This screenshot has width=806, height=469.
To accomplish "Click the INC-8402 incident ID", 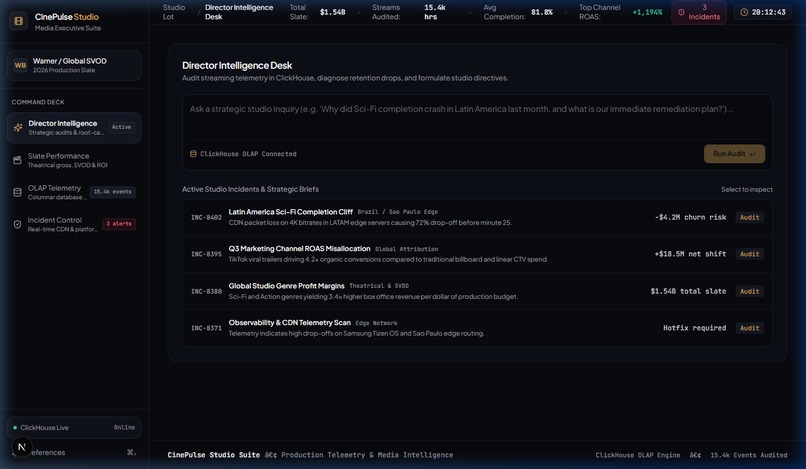I will (x=206, y=218).
